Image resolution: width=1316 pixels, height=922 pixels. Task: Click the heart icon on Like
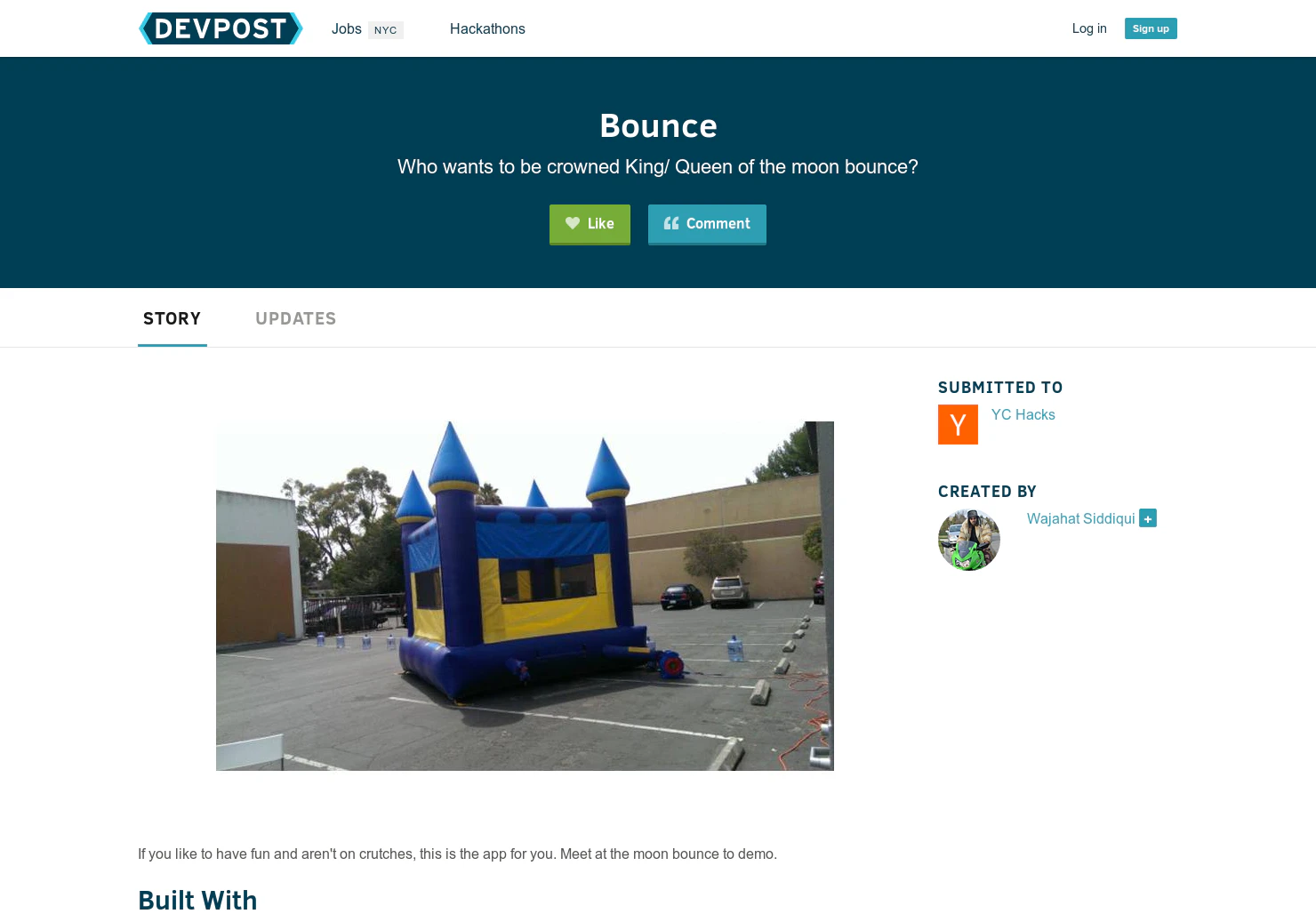click(573, 223)
